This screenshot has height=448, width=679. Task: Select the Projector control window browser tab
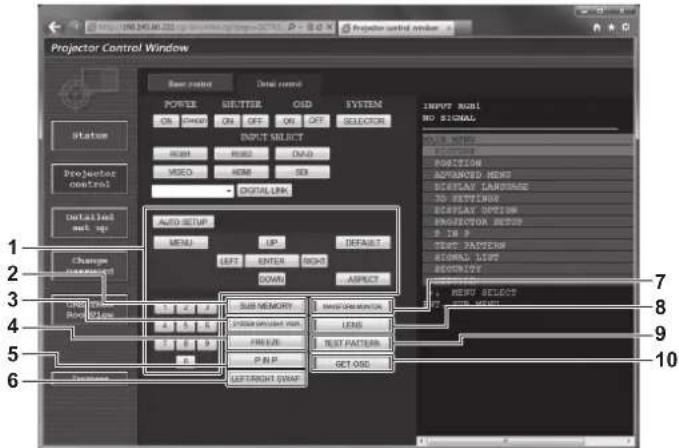(395, 28)
